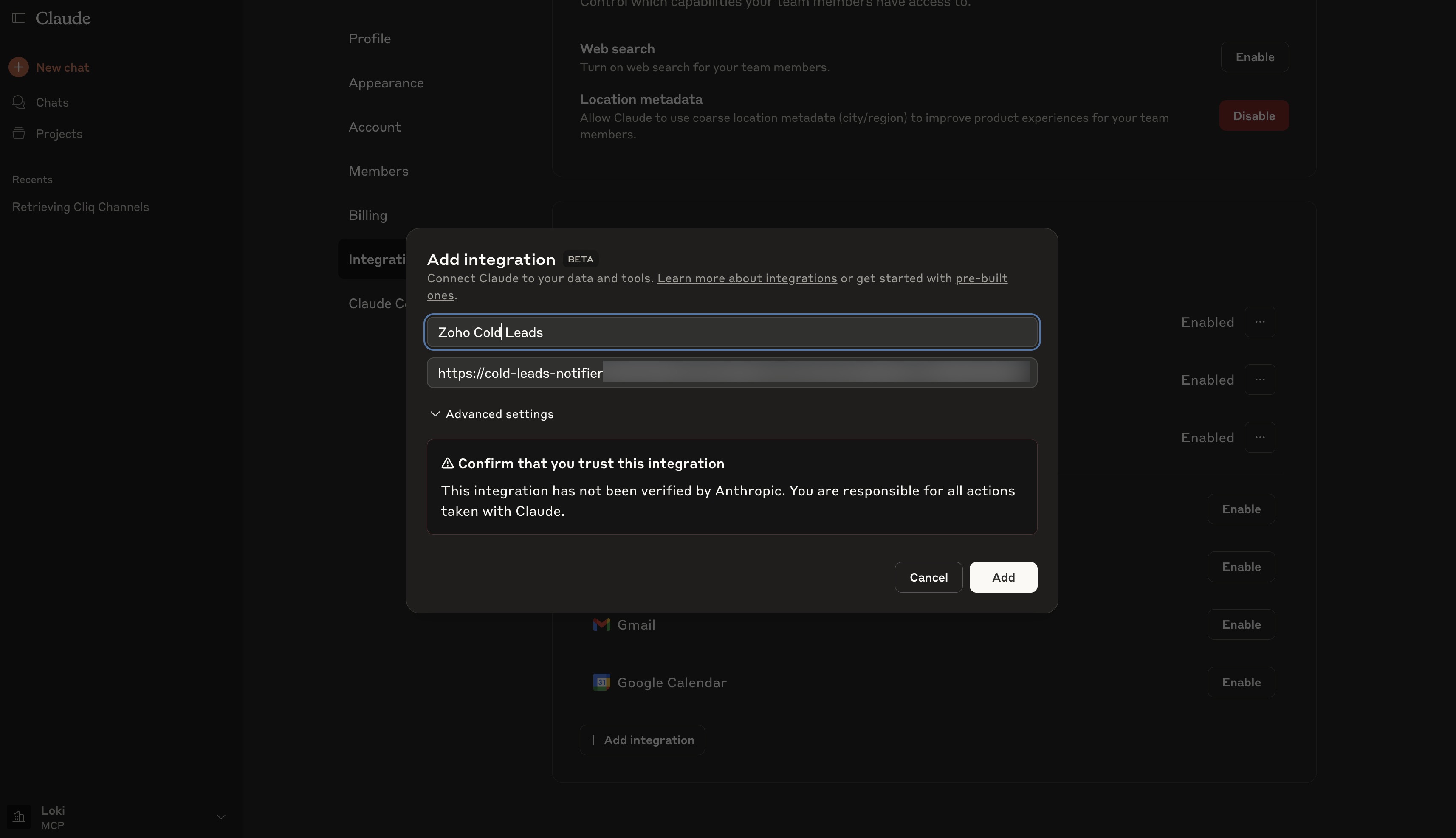Open the Billing settings section
This screenshot has width=1456, height=838.
[367, 215]
